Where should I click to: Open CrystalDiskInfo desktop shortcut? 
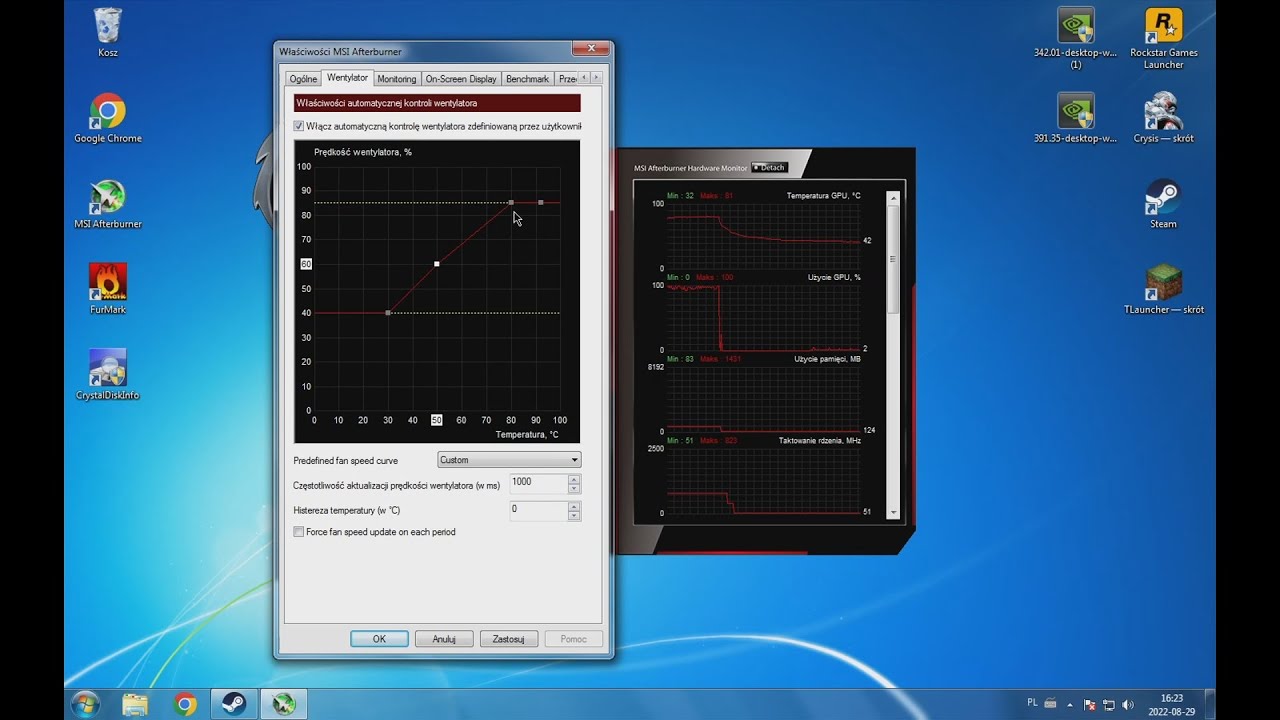click(107, 374)
